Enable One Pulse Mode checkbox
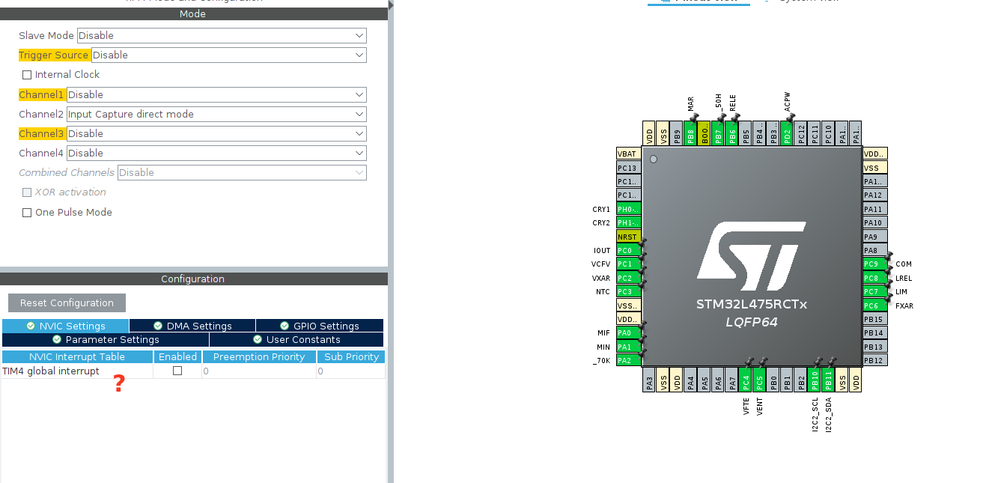998x483 pixels. click(27, 213)
